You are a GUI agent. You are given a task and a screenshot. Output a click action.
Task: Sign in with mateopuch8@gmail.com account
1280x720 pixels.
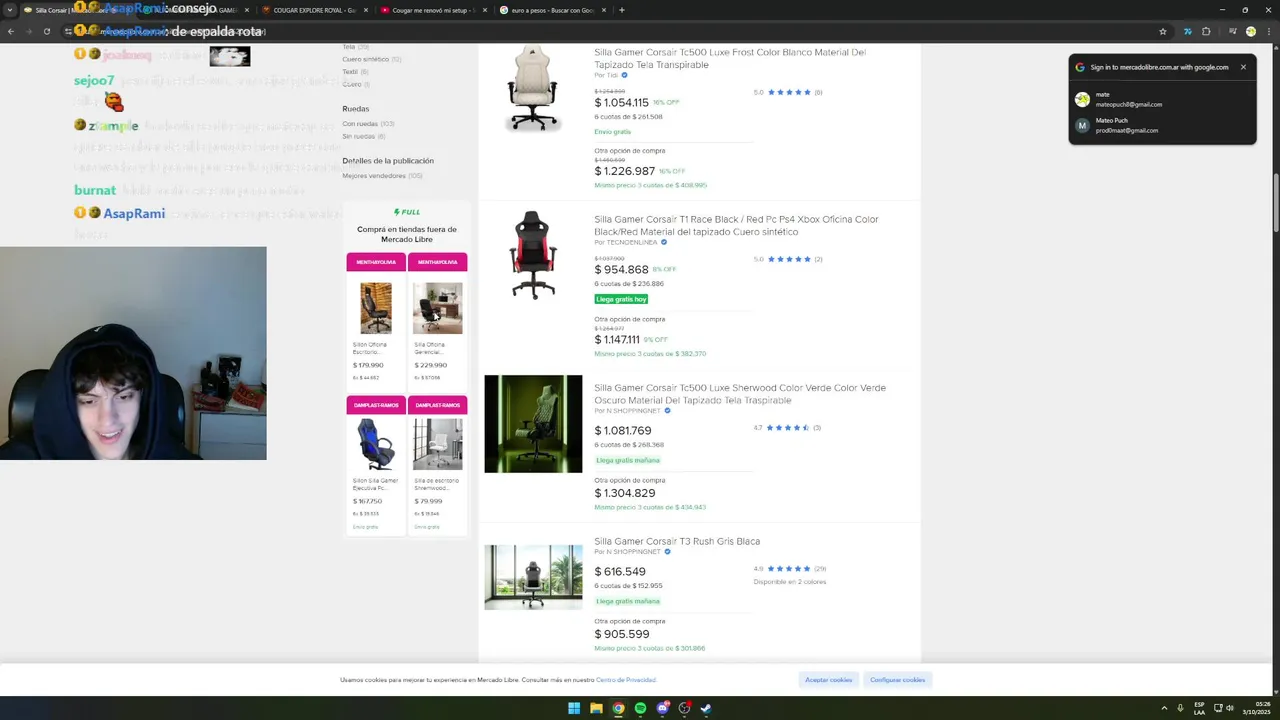[1162, 99]
